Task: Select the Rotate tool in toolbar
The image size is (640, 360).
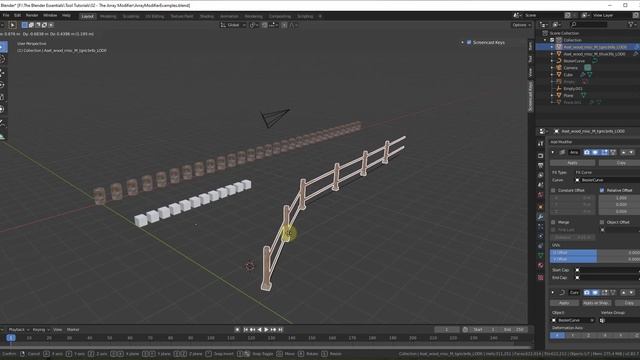Action: tap(2, 84)
